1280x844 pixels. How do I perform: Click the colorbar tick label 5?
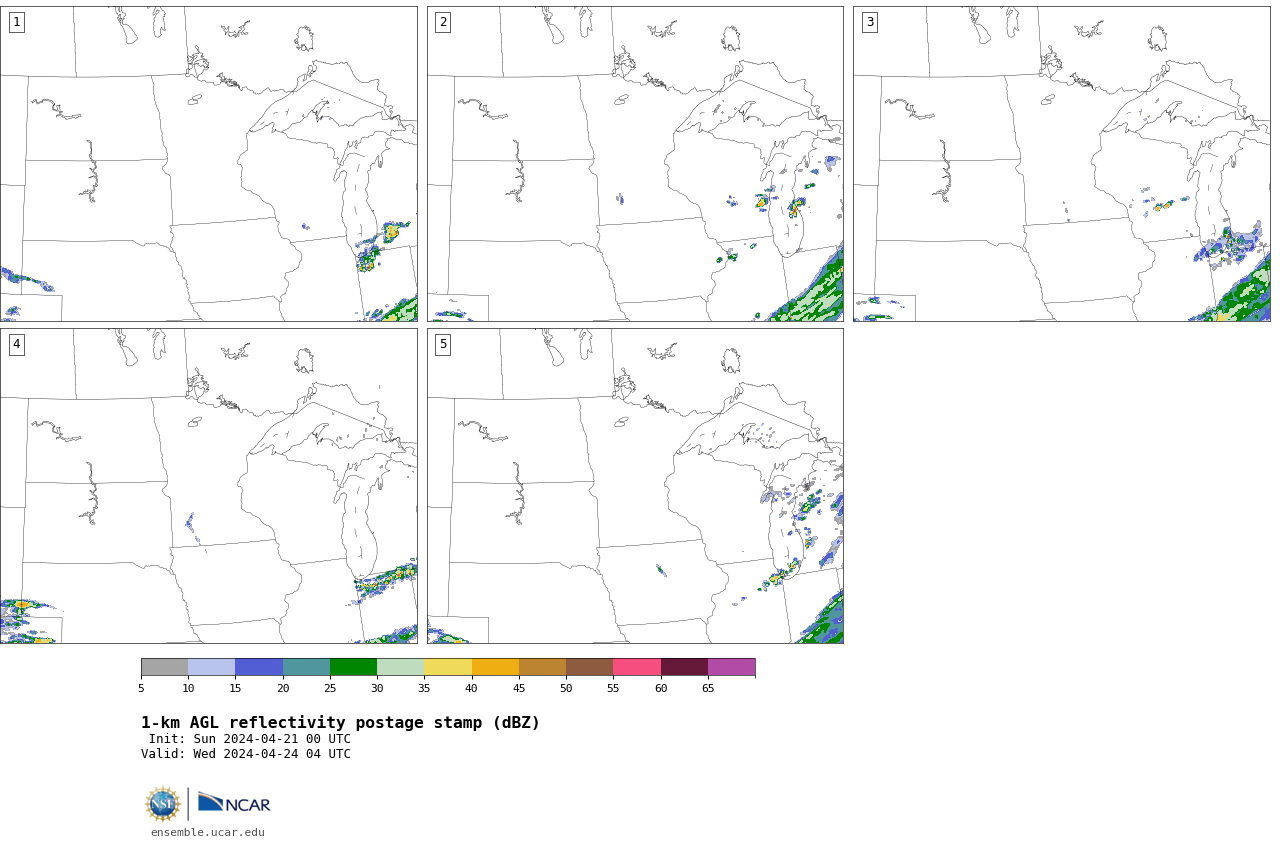click(x=141, y=688)
